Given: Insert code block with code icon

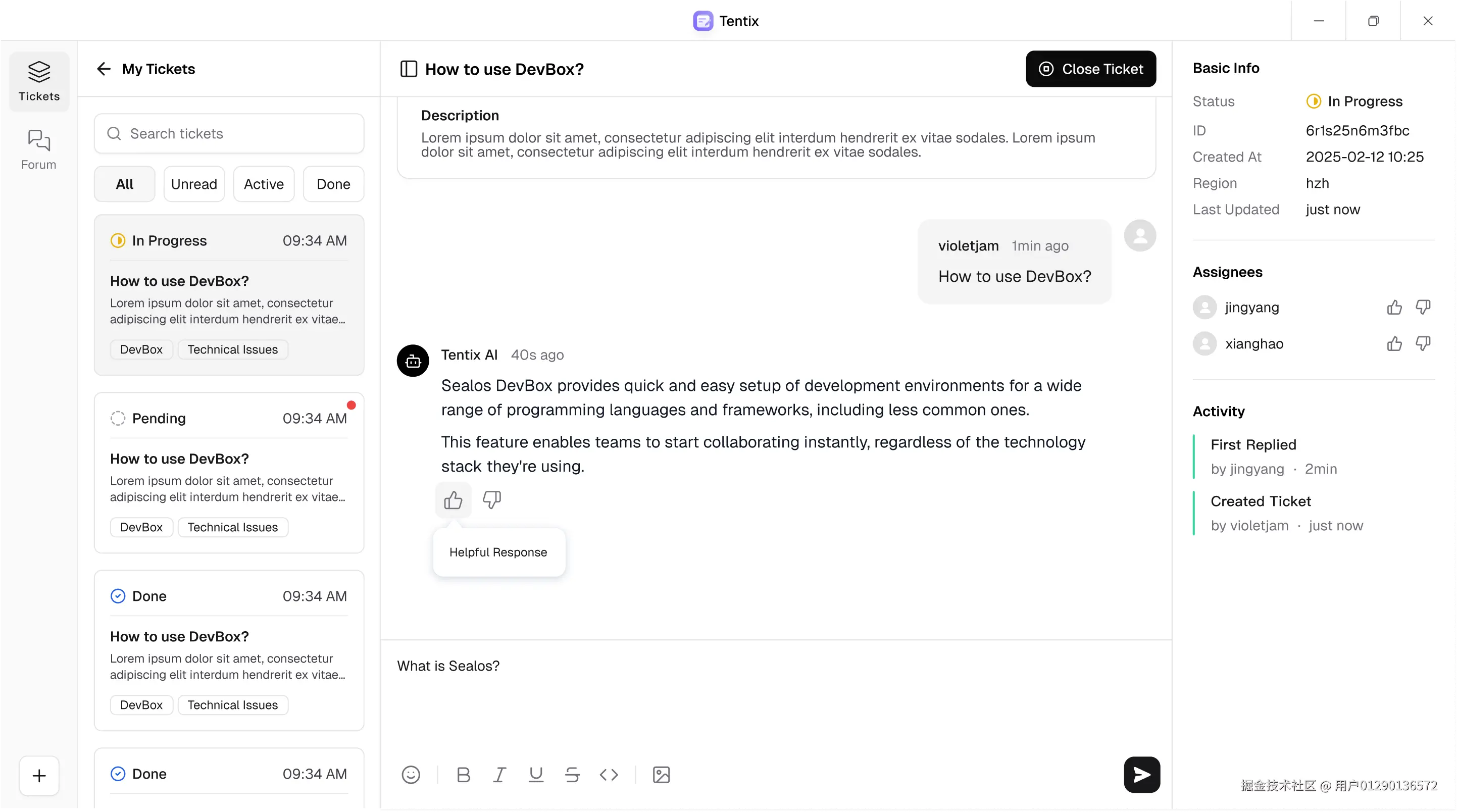Looking at the screenshot, I should pos(609,775).
